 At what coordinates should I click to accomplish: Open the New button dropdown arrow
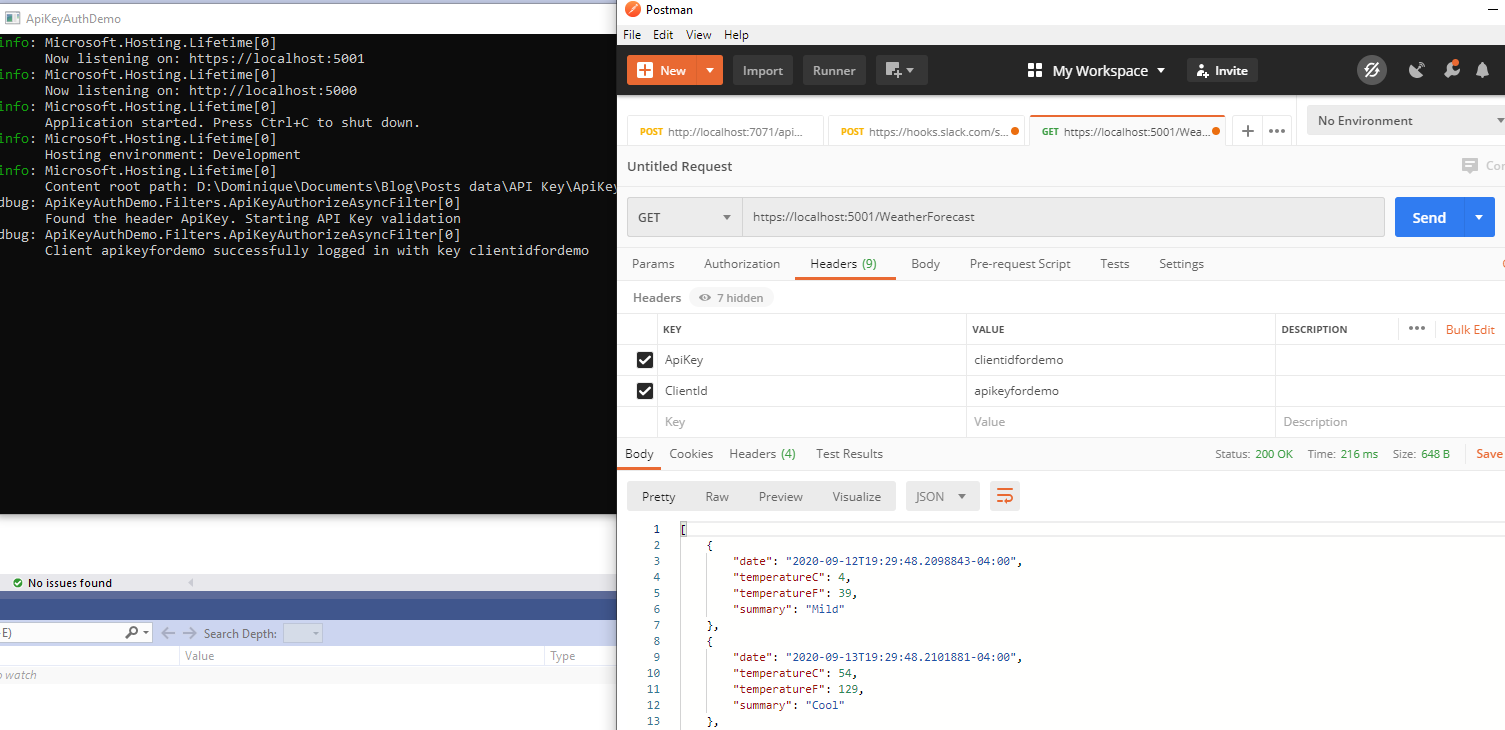(x=710, y=70)
